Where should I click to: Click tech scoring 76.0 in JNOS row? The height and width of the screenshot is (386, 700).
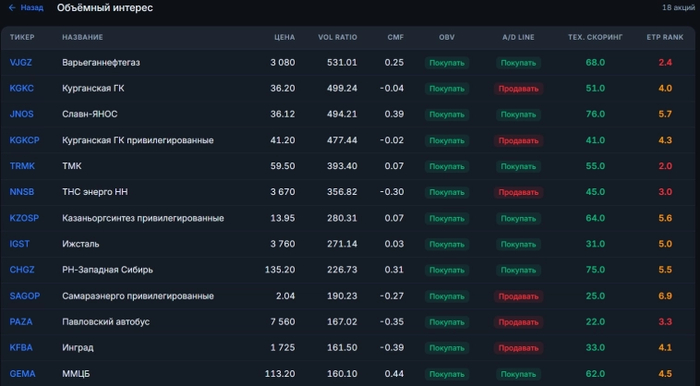pos(595,114)
